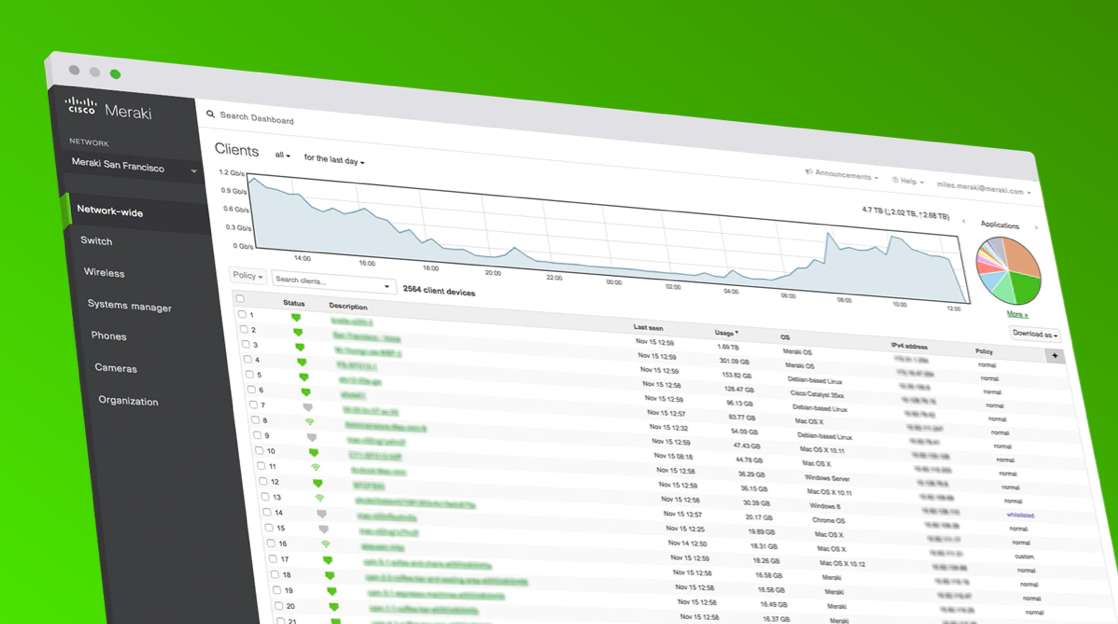Open the 'all' clients filter dropdown
This screenshot has width=1118, height=624.
(x=282, y=155)
